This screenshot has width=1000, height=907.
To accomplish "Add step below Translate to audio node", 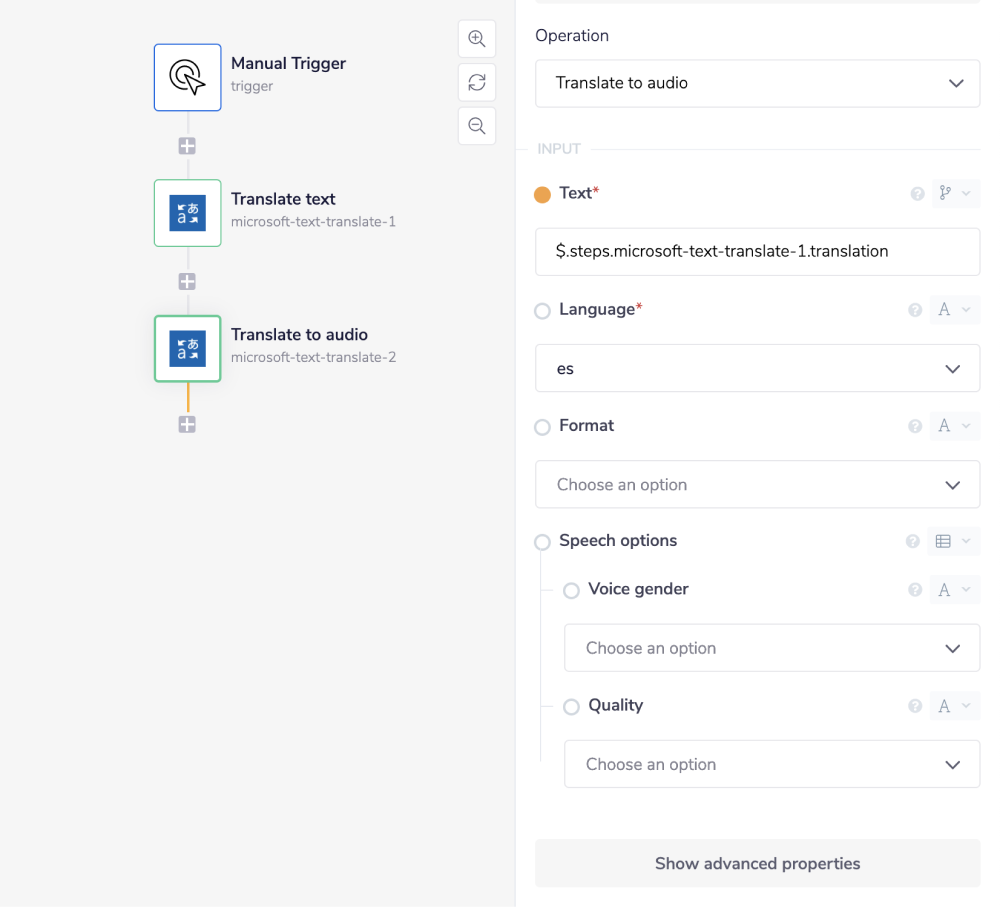I will click(x=187, y=425).
